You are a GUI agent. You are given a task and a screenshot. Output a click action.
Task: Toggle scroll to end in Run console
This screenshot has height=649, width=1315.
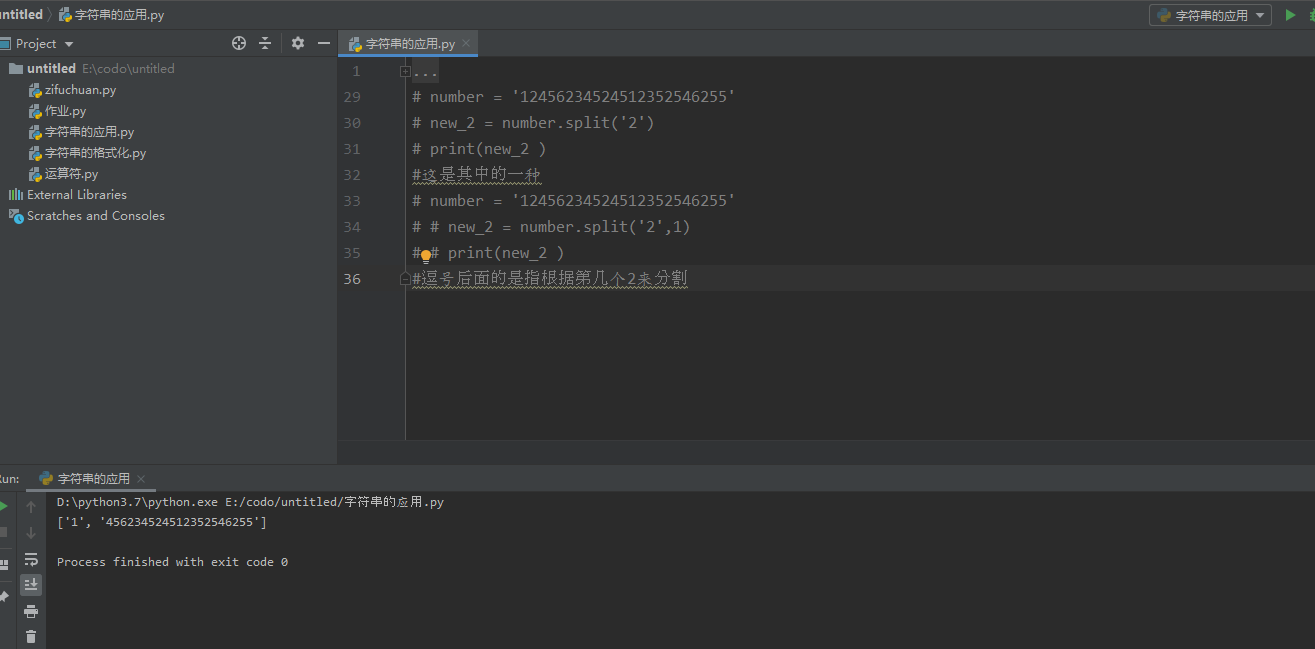(x=31, y=584)
